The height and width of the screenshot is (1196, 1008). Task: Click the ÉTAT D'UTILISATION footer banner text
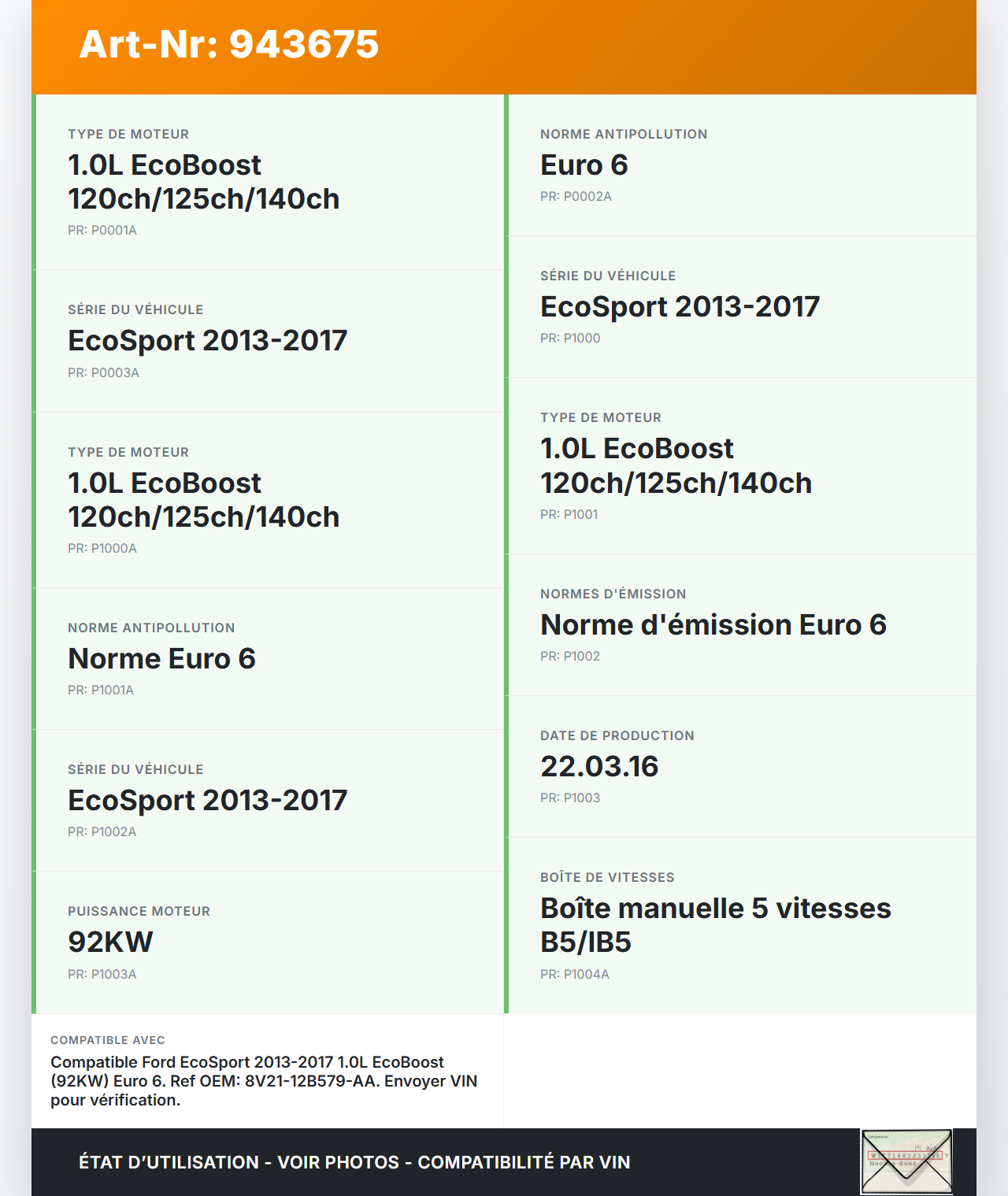[354, 1163]
